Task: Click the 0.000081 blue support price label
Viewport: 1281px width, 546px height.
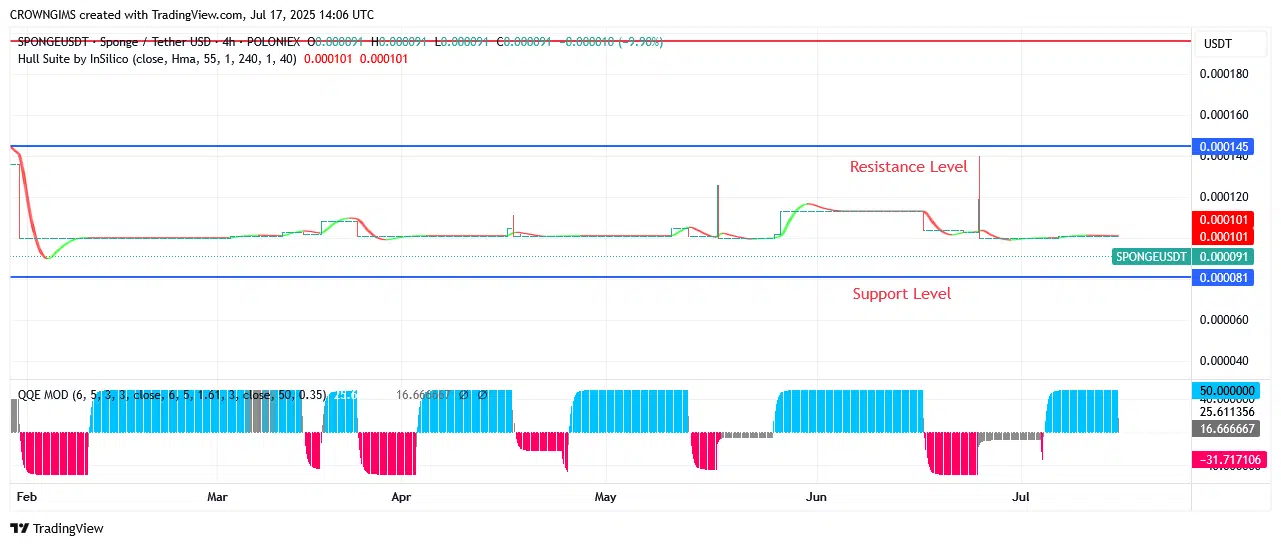Action: click(x=1223, y=277)
